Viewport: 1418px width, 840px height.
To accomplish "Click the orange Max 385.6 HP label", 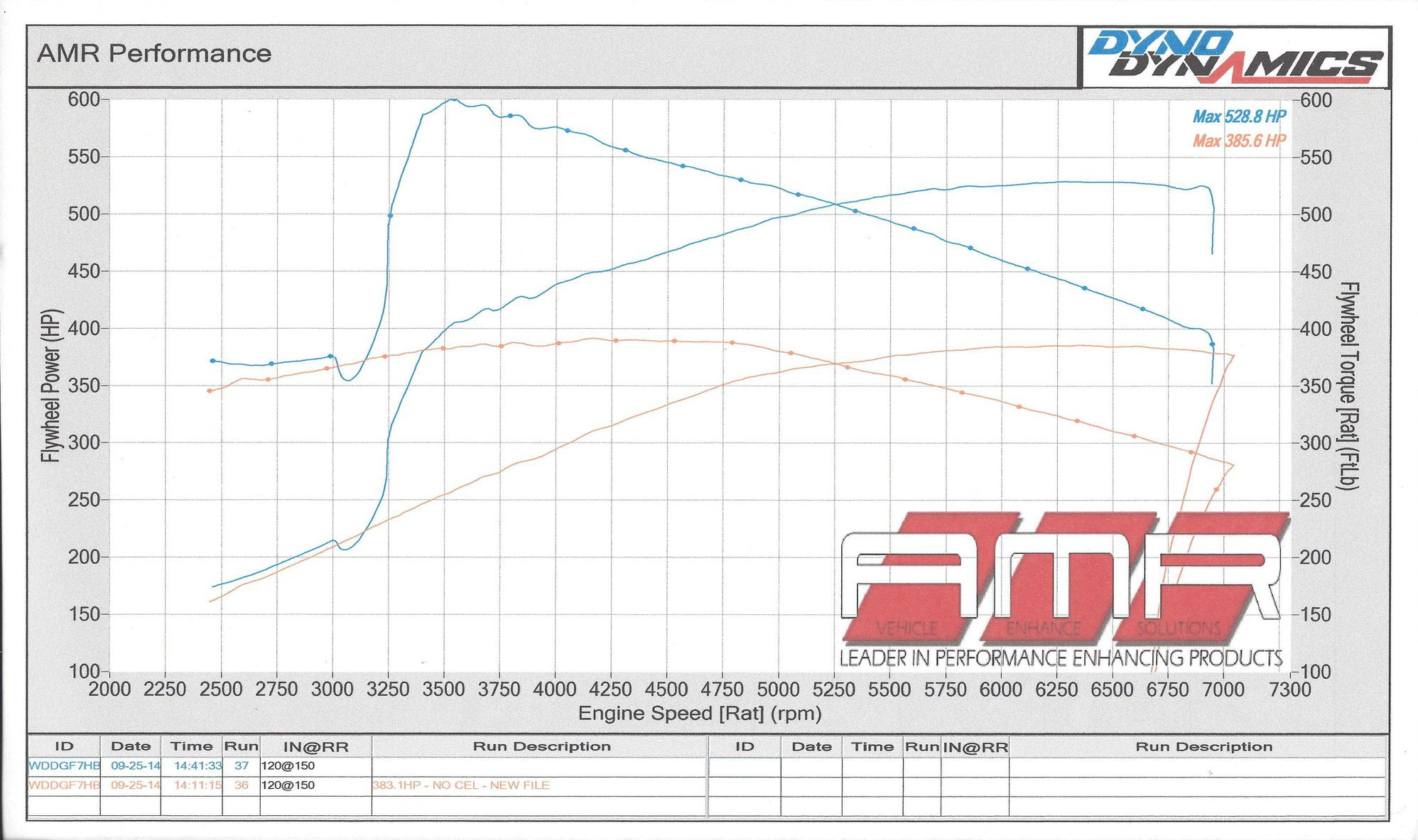I will click(1239, 141).
